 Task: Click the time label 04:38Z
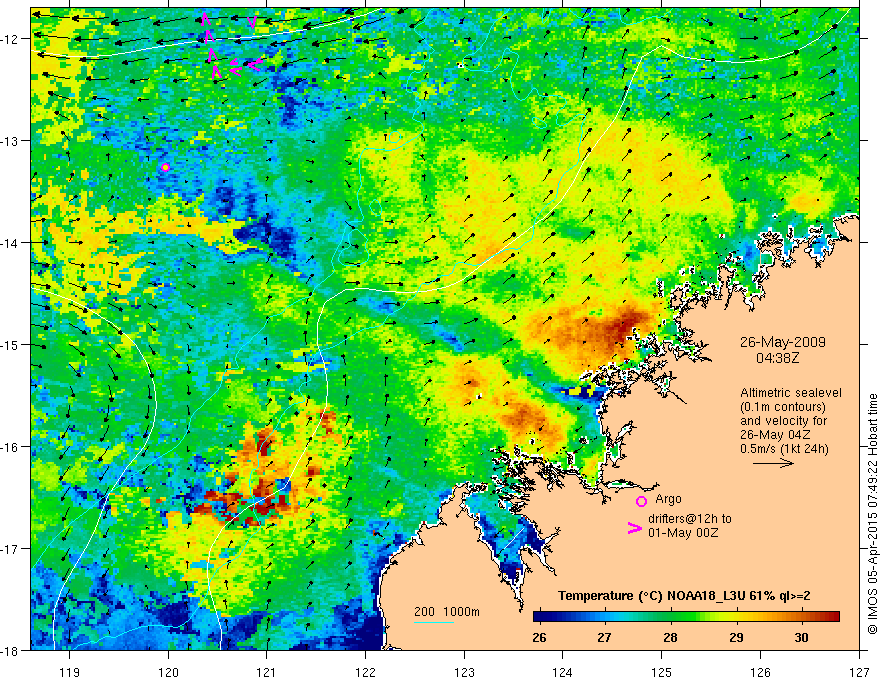coord(777,357)
